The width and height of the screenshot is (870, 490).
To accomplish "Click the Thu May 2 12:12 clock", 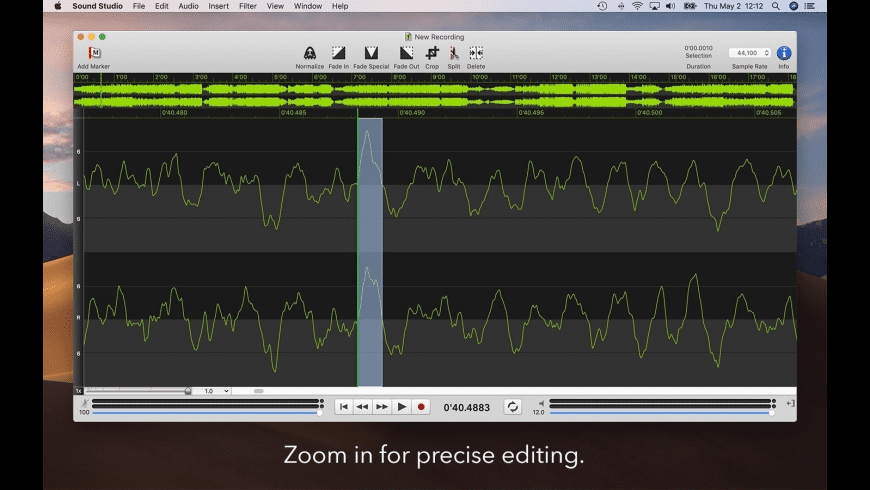I will point(734,6).
